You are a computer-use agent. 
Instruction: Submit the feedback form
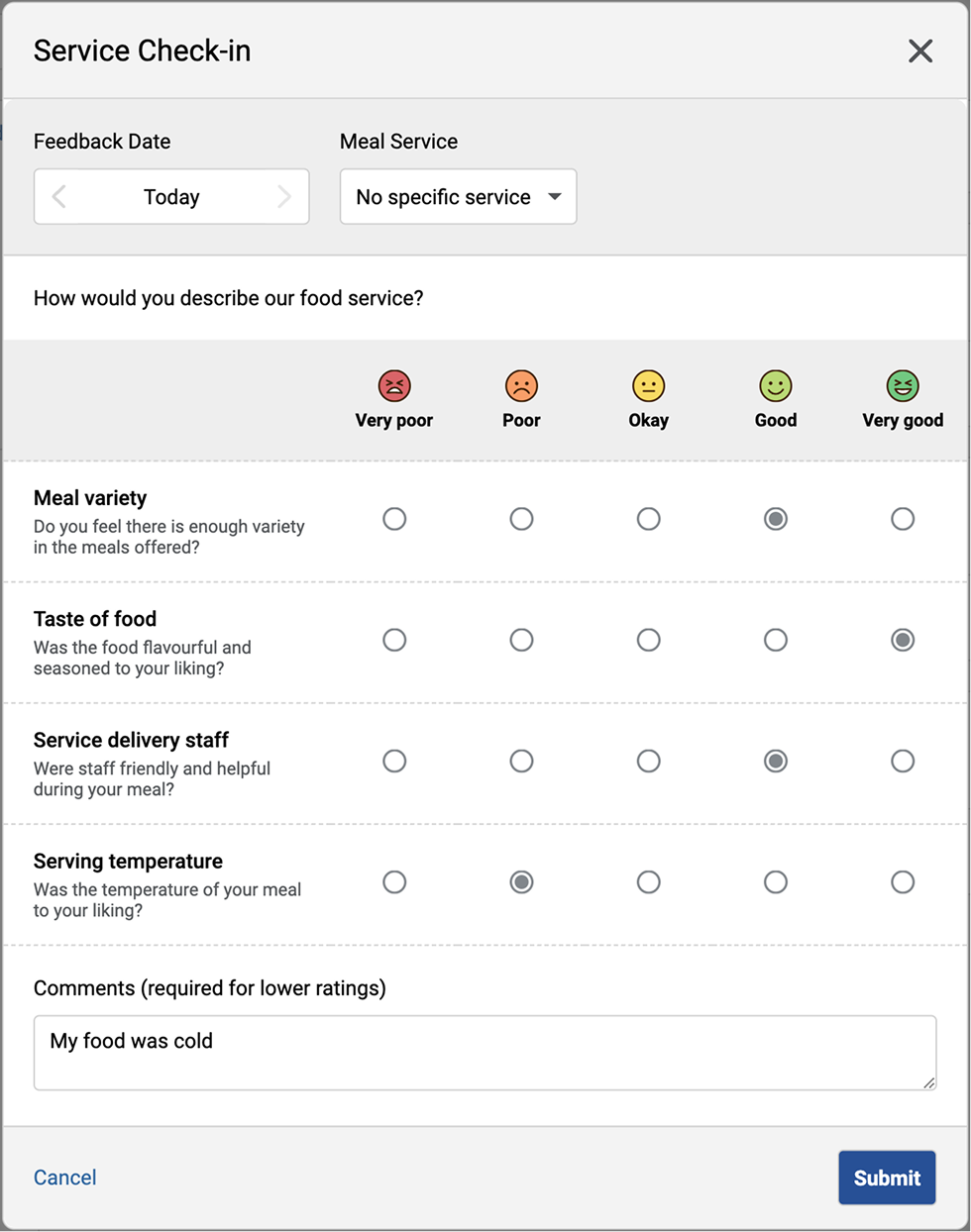coord(887,1178)
